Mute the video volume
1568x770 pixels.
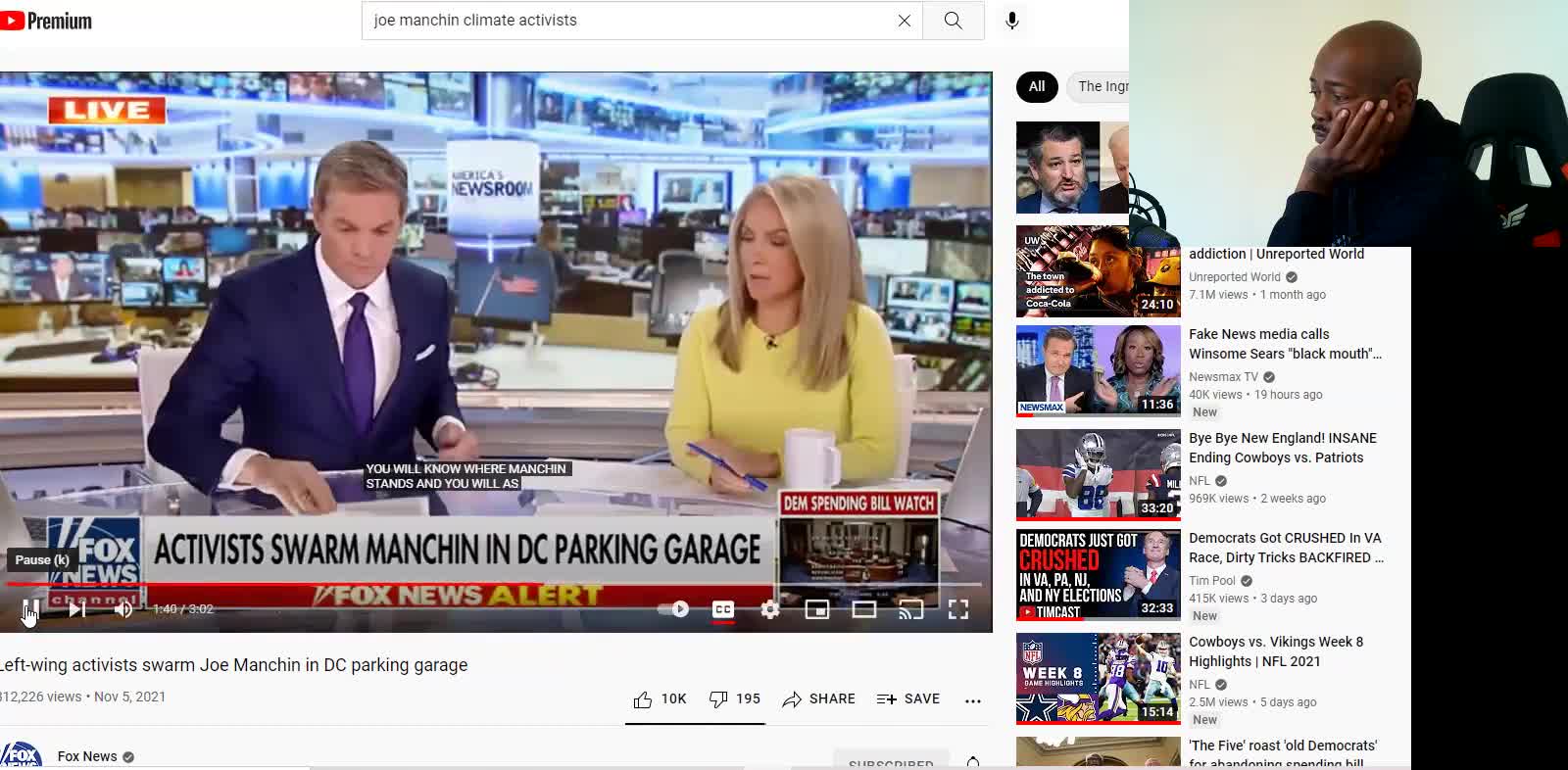(123, 609)
